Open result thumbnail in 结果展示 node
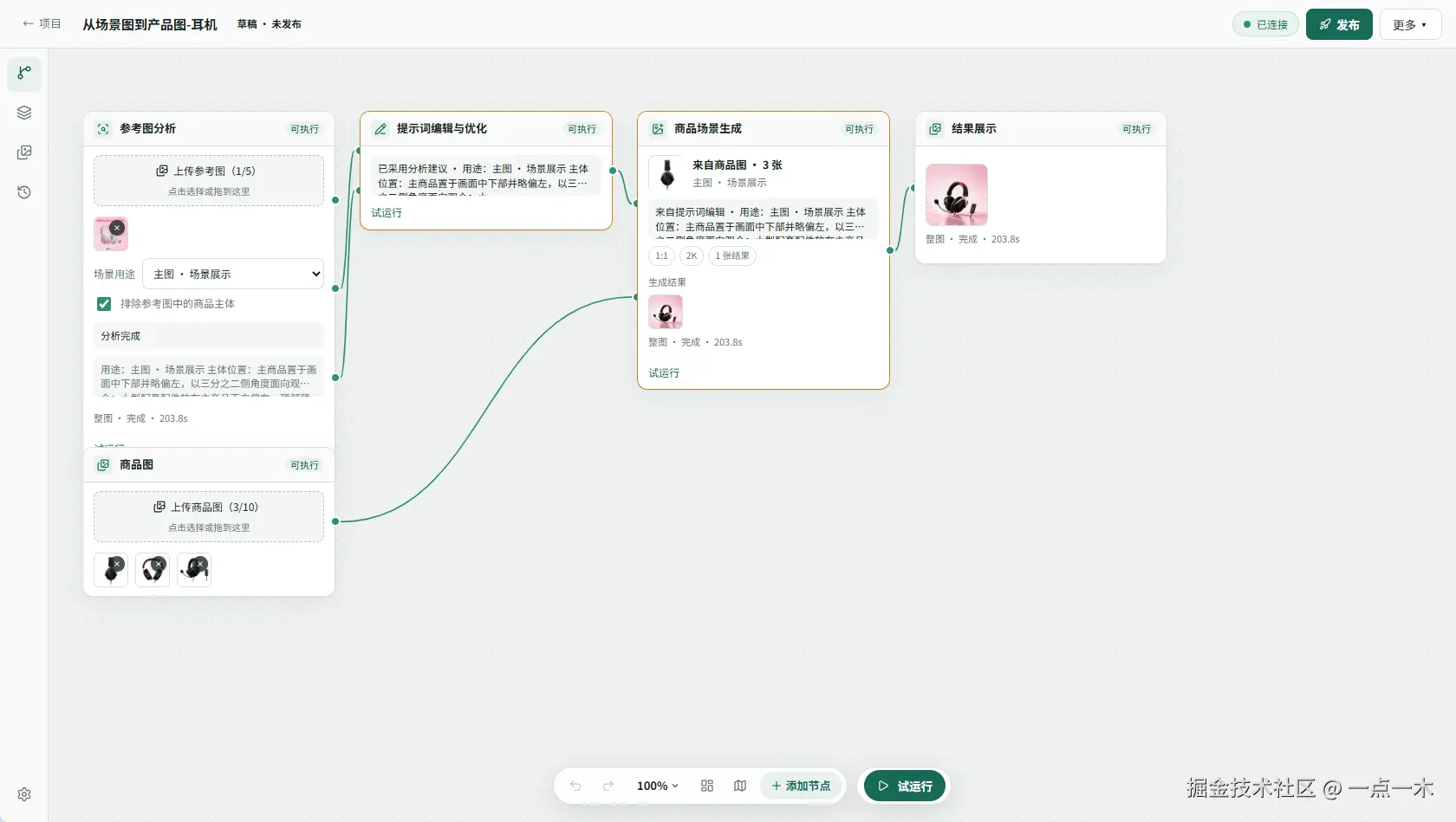The height and width of the screenshot is (822, 1456). 957,195
